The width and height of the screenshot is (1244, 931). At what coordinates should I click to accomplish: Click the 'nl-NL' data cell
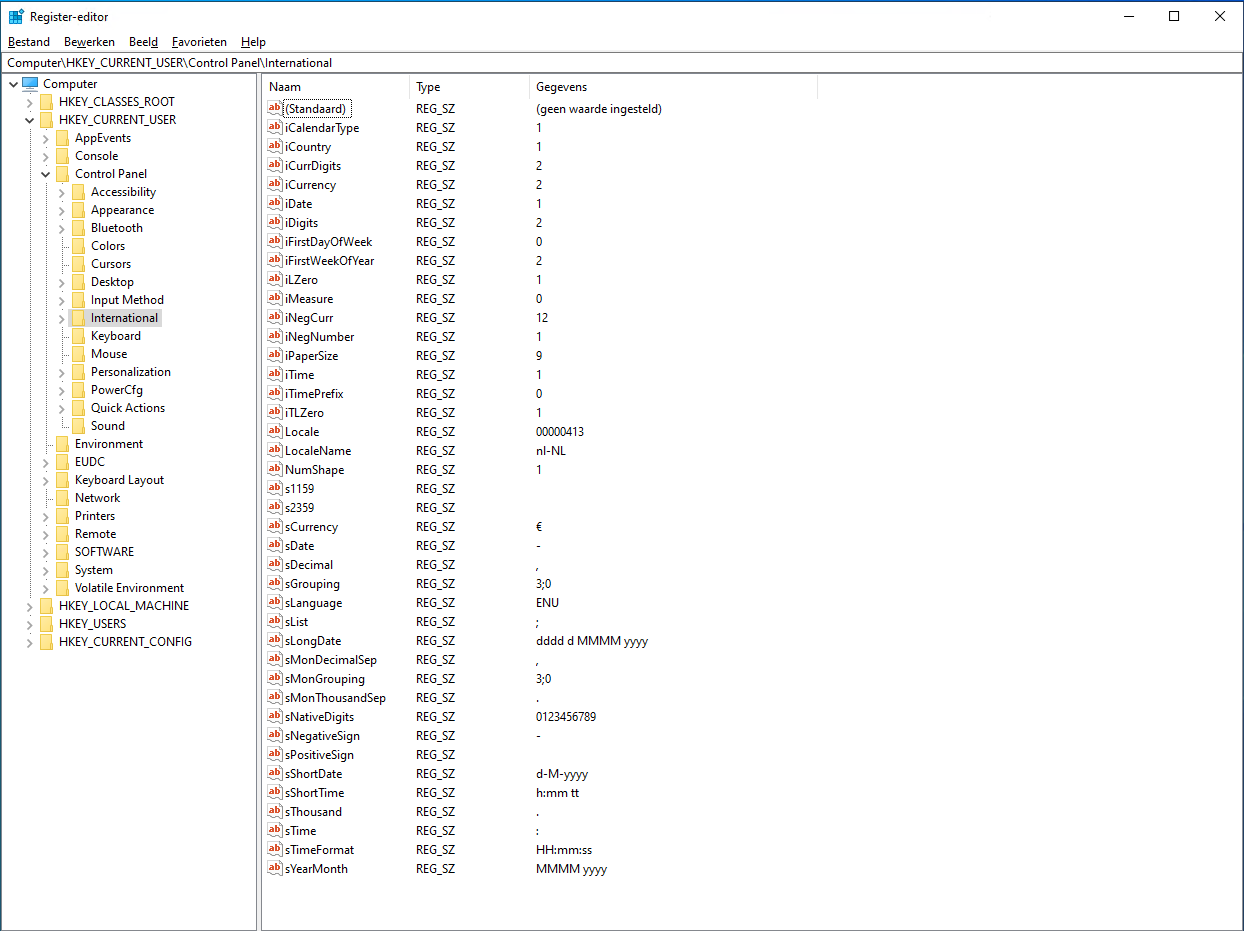click(x=551, y=450)
